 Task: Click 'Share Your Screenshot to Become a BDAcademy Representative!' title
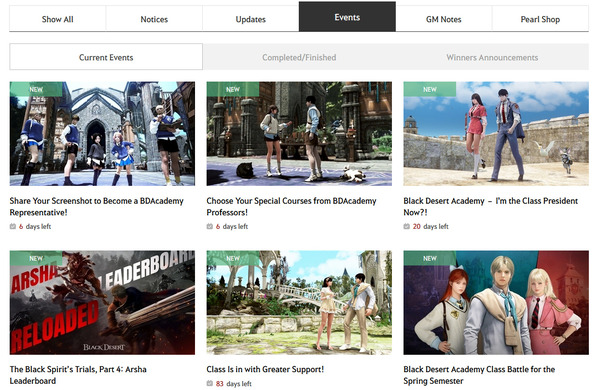tap(97, 206)
